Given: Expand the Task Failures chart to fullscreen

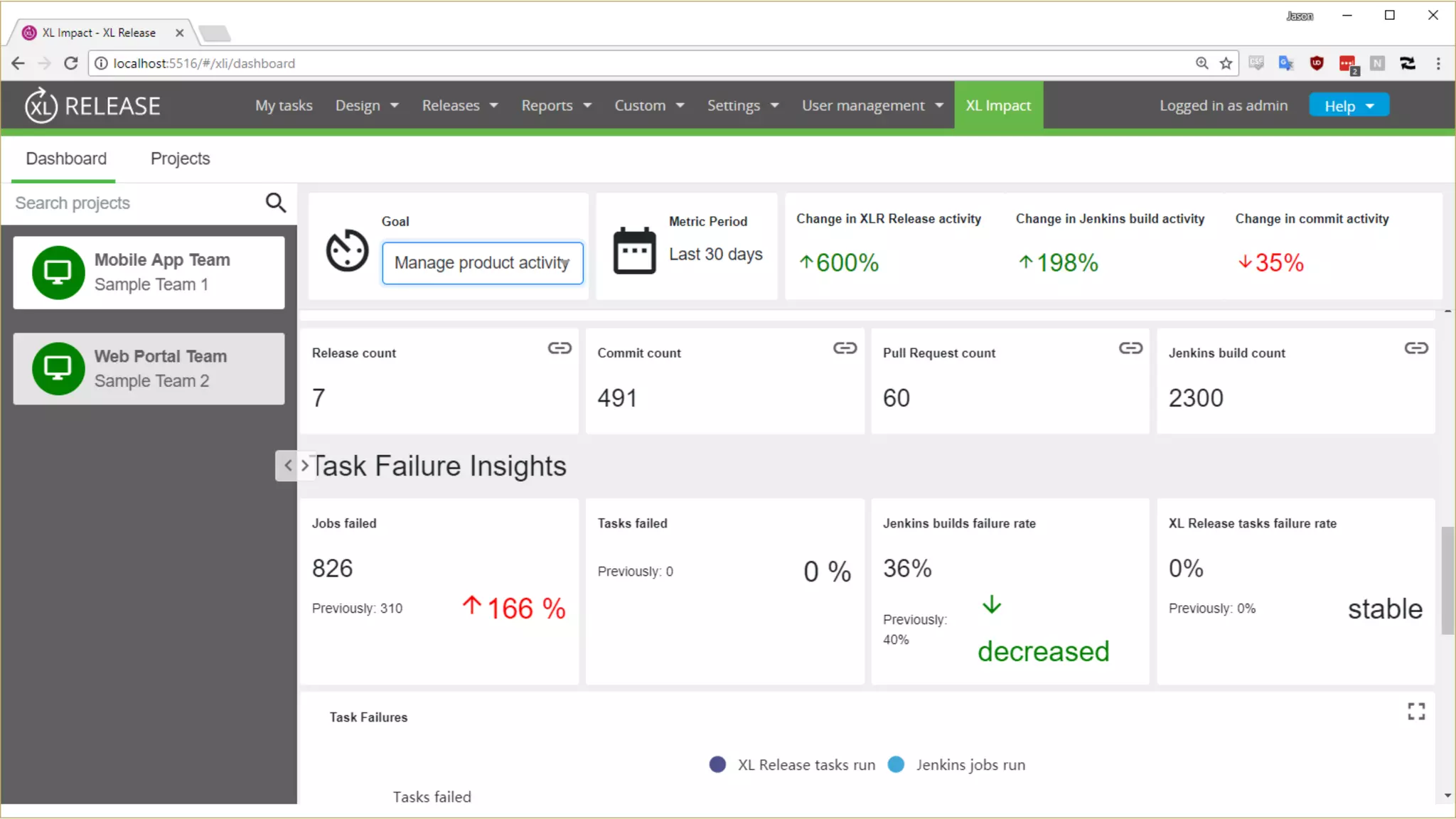Looking at the screenshot, I should [x=1415, y=711].
